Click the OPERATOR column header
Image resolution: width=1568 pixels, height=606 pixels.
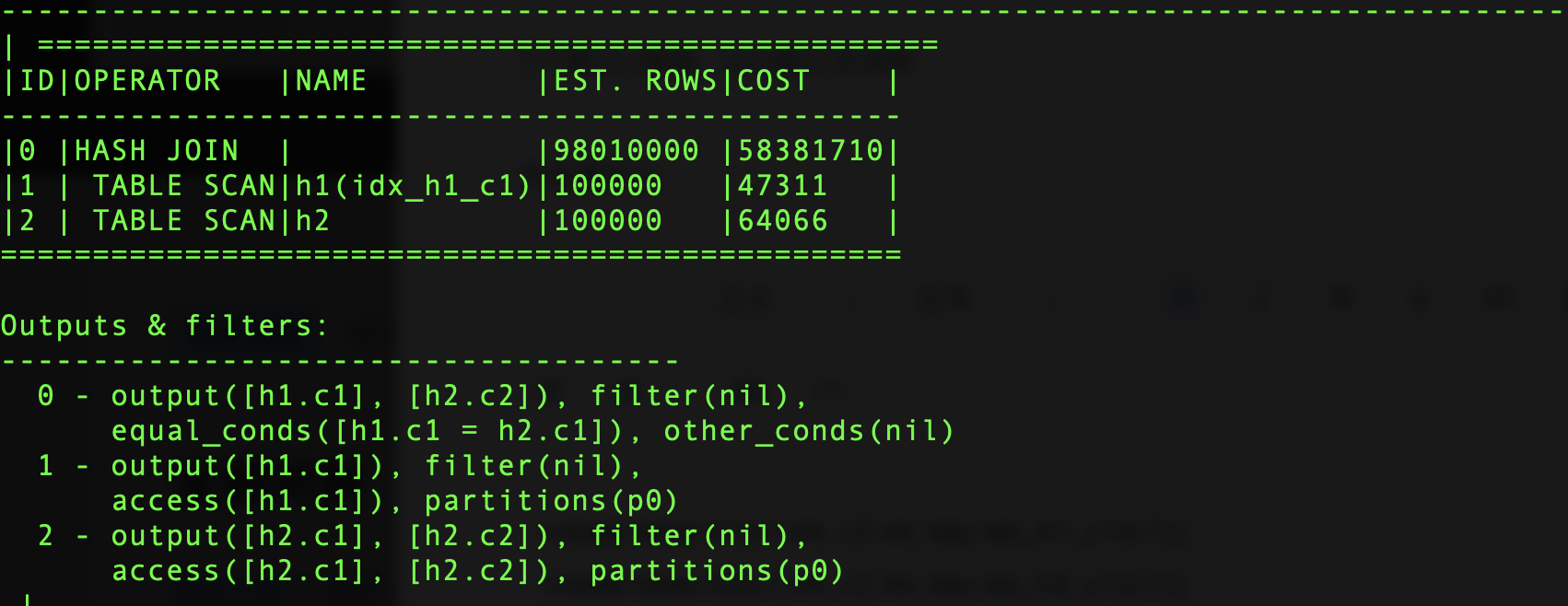pos(147,81)
